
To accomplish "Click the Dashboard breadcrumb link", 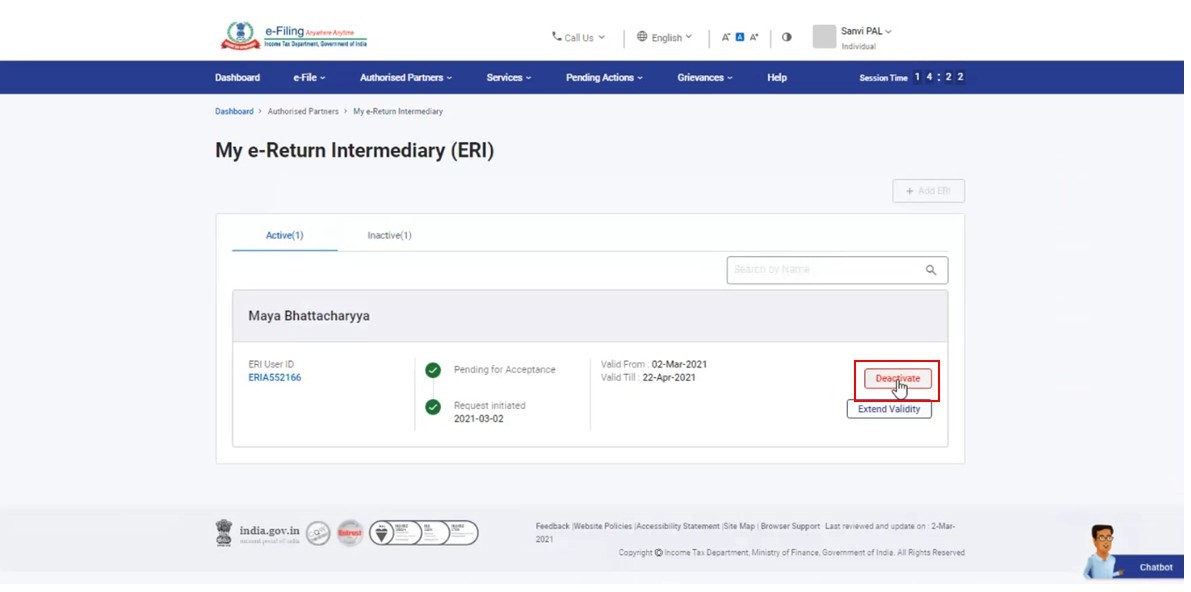I will 234,111.
